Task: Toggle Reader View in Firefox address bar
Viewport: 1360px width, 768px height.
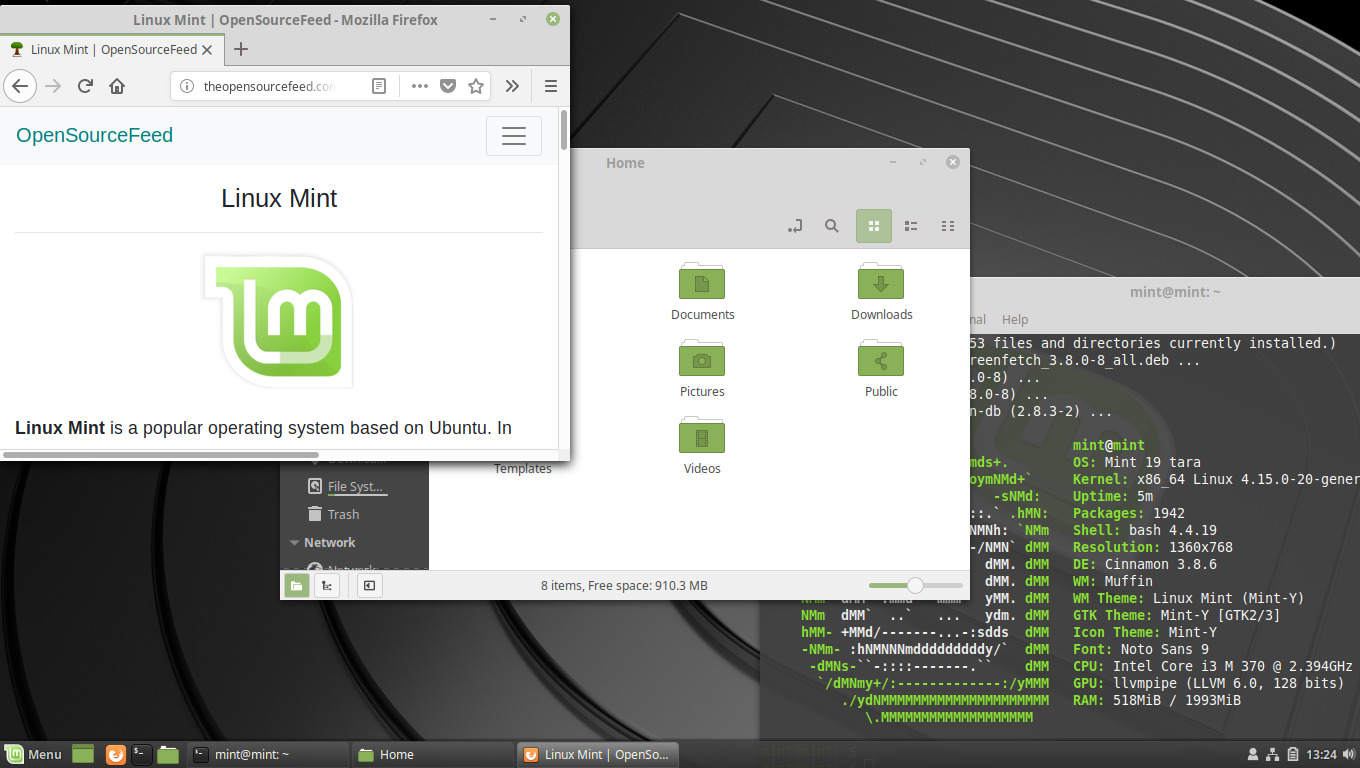Action: coord(379,86)
